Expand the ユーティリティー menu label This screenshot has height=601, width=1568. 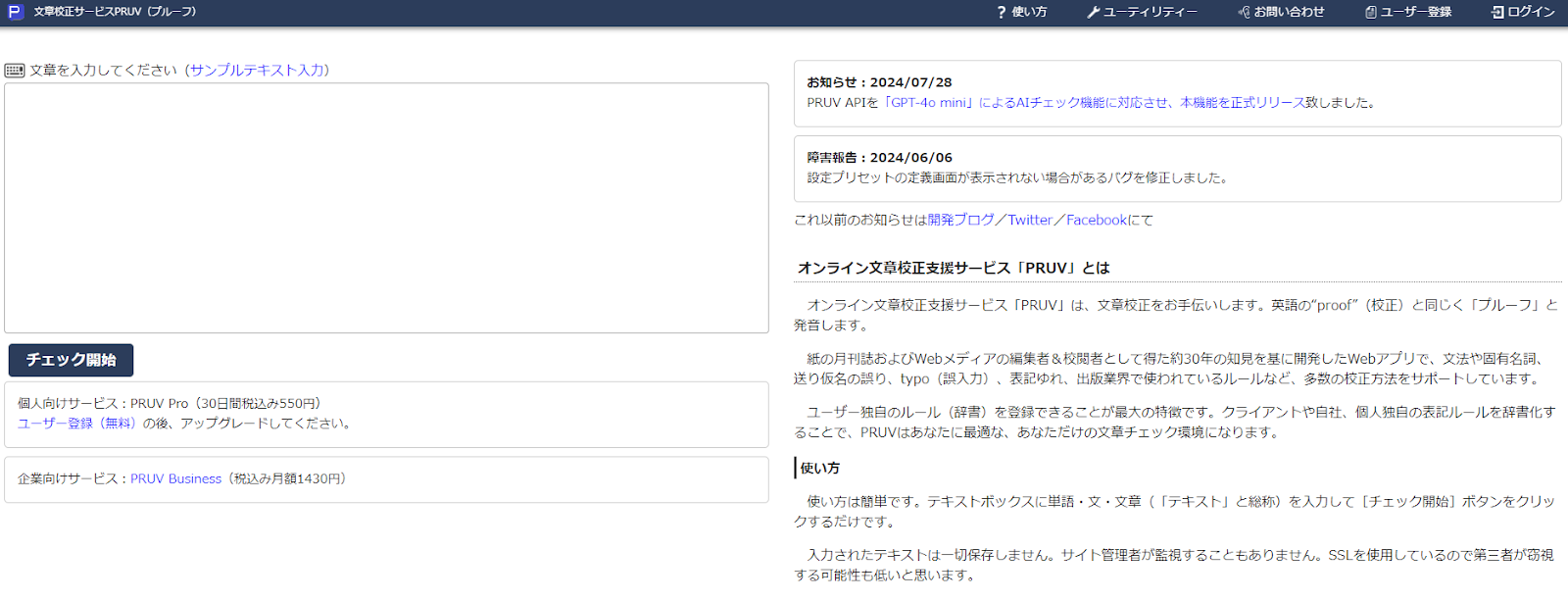click(x=1150, y=13)
